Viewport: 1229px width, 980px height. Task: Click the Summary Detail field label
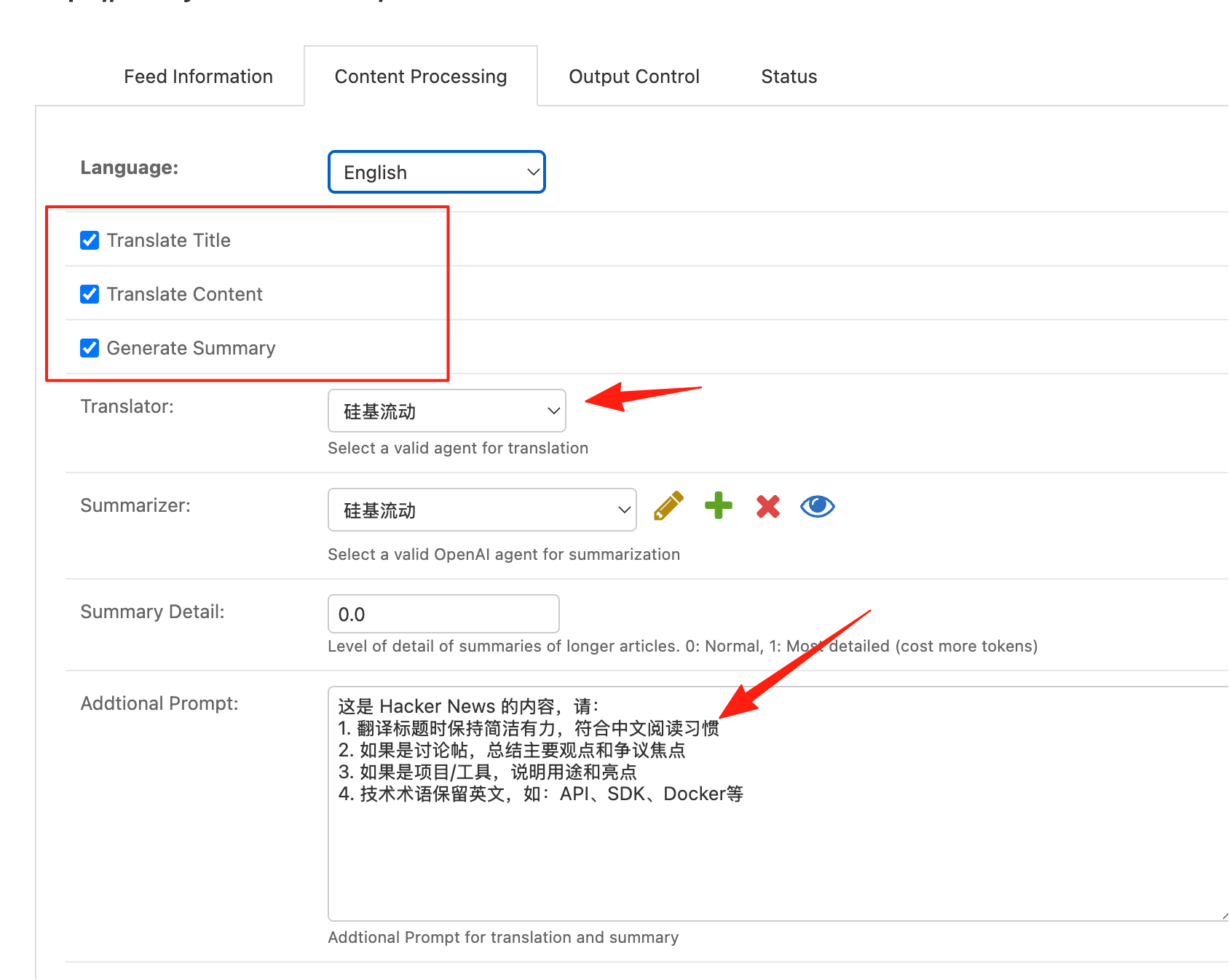[153, 612]
